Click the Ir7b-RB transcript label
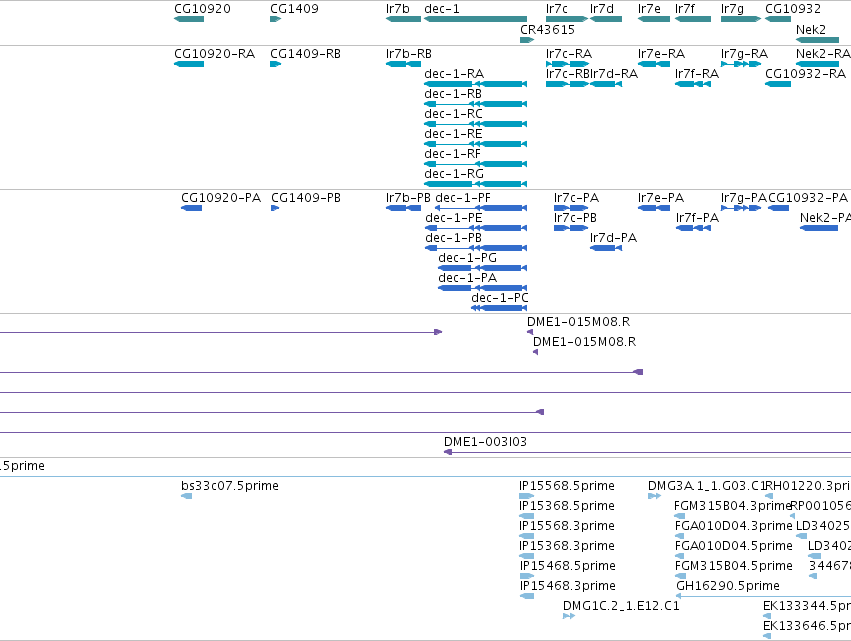 [x=409, y=54]
